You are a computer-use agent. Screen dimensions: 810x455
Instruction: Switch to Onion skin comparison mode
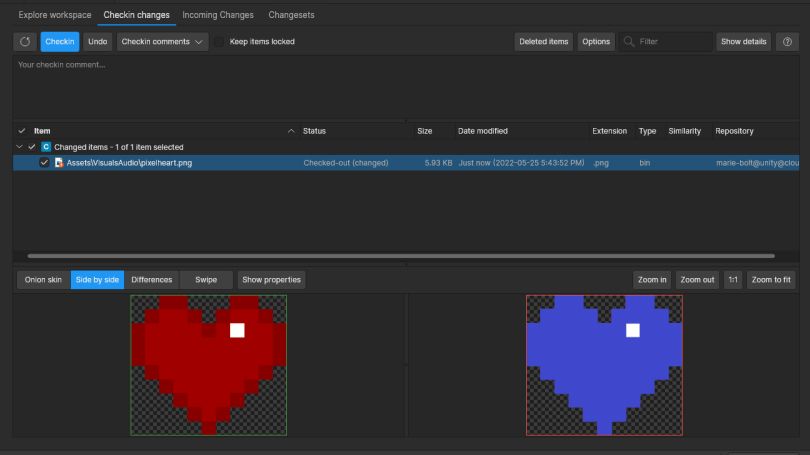coord(43,280)
